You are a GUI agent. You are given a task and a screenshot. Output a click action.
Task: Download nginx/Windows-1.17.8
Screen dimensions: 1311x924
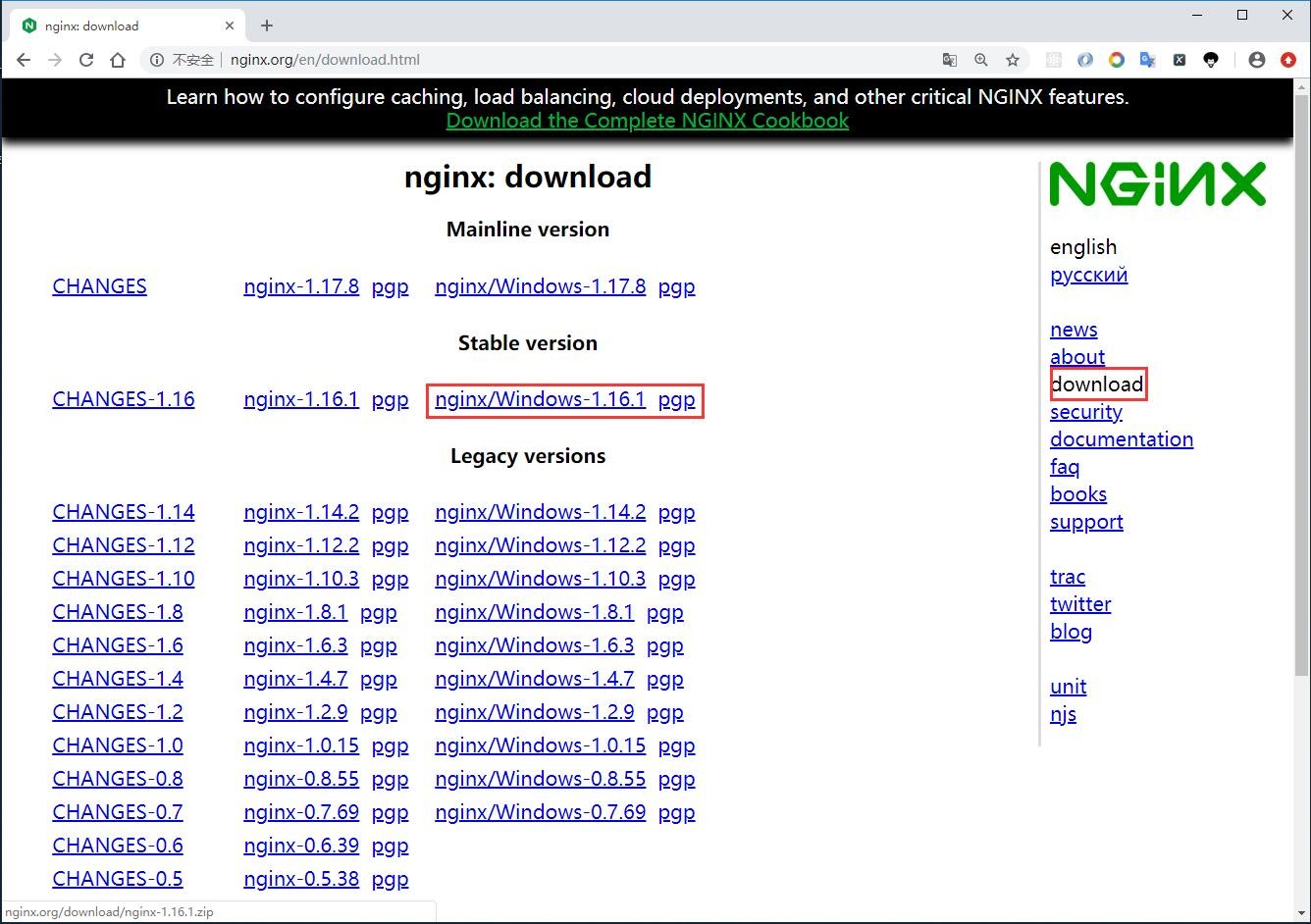(541, 286)
